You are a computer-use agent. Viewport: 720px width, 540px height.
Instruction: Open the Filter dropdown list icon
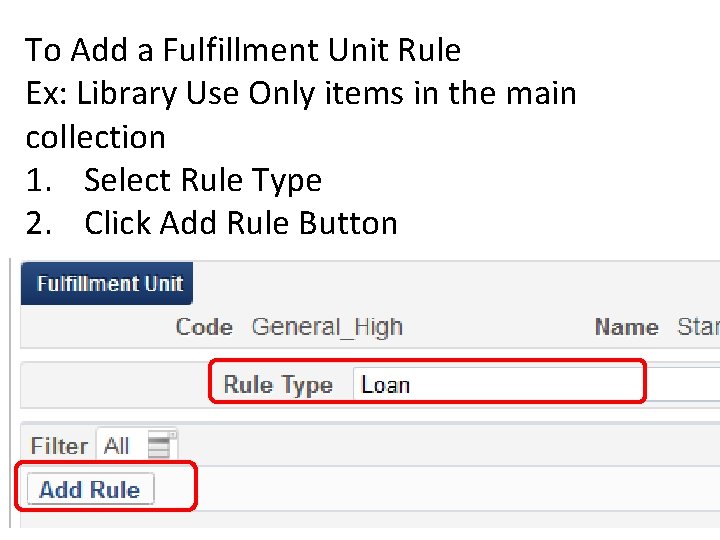[x=162, y=444]
